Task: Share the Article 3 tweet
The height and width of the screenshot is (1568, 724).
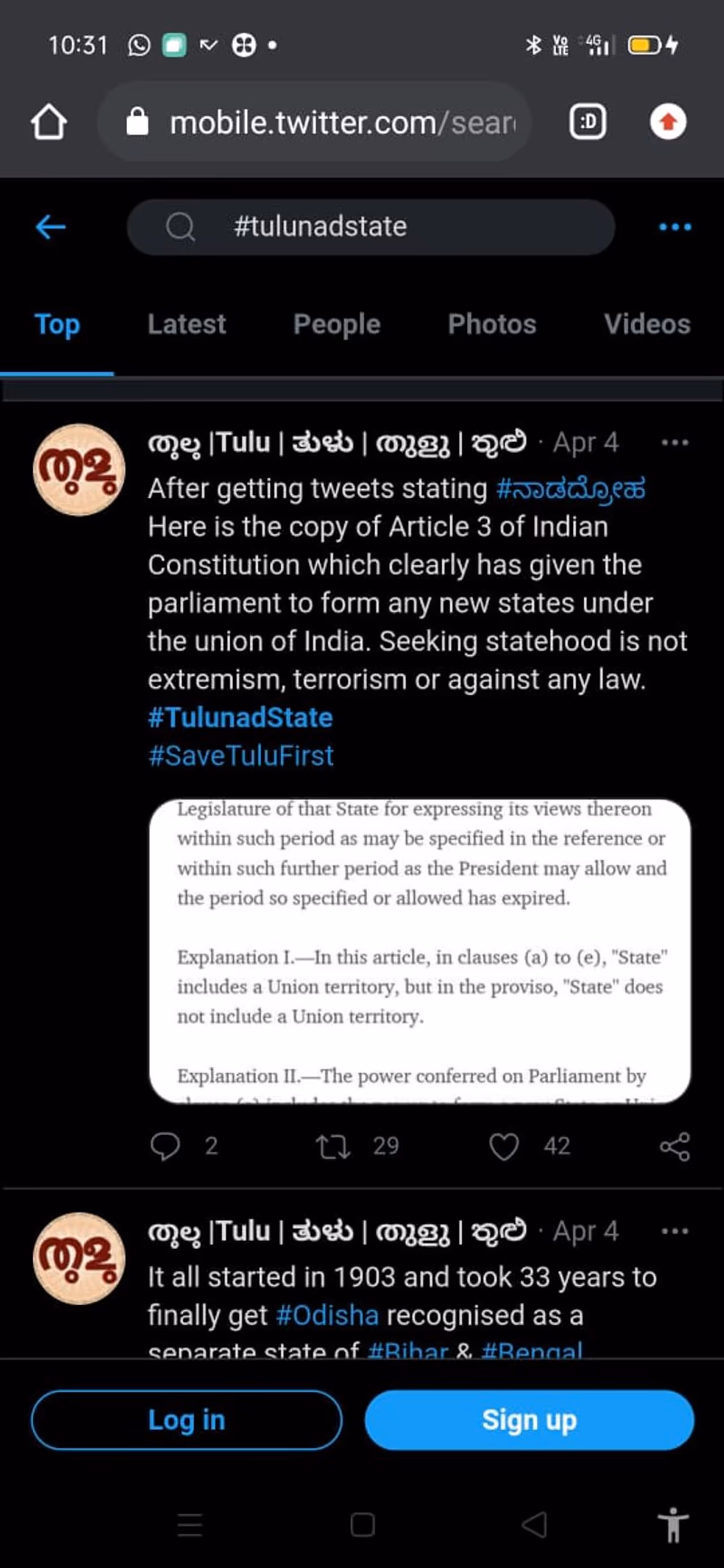Action: click(675, 1146)
